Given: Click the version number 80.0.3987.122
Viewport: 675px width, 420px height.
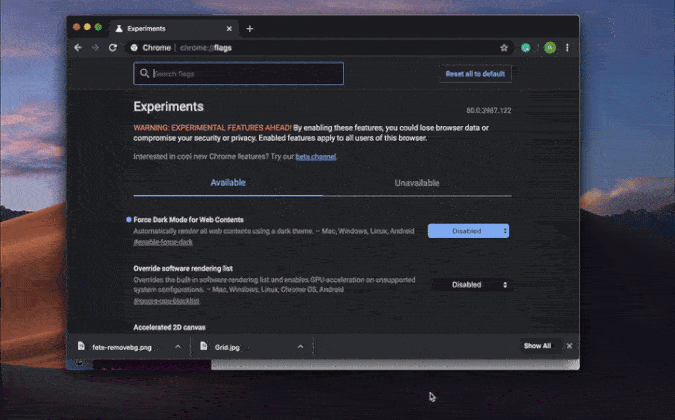Looking at the screenshot, I should pyautogui.click(x=489, y=111).
